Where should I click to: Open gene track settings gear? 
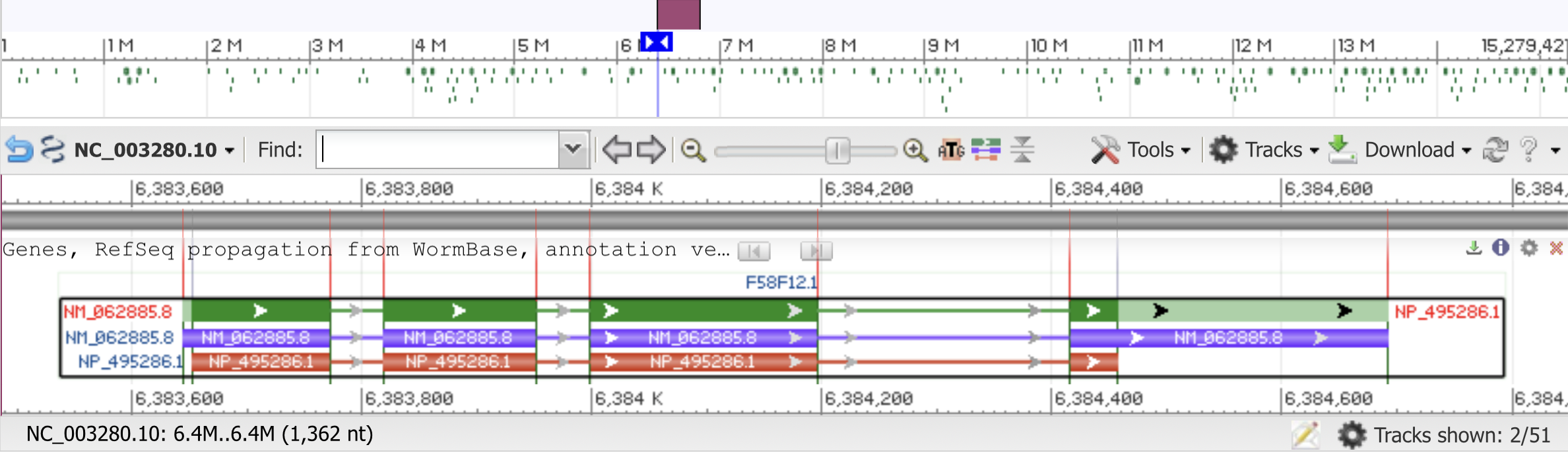click(x=1529, y=248)
